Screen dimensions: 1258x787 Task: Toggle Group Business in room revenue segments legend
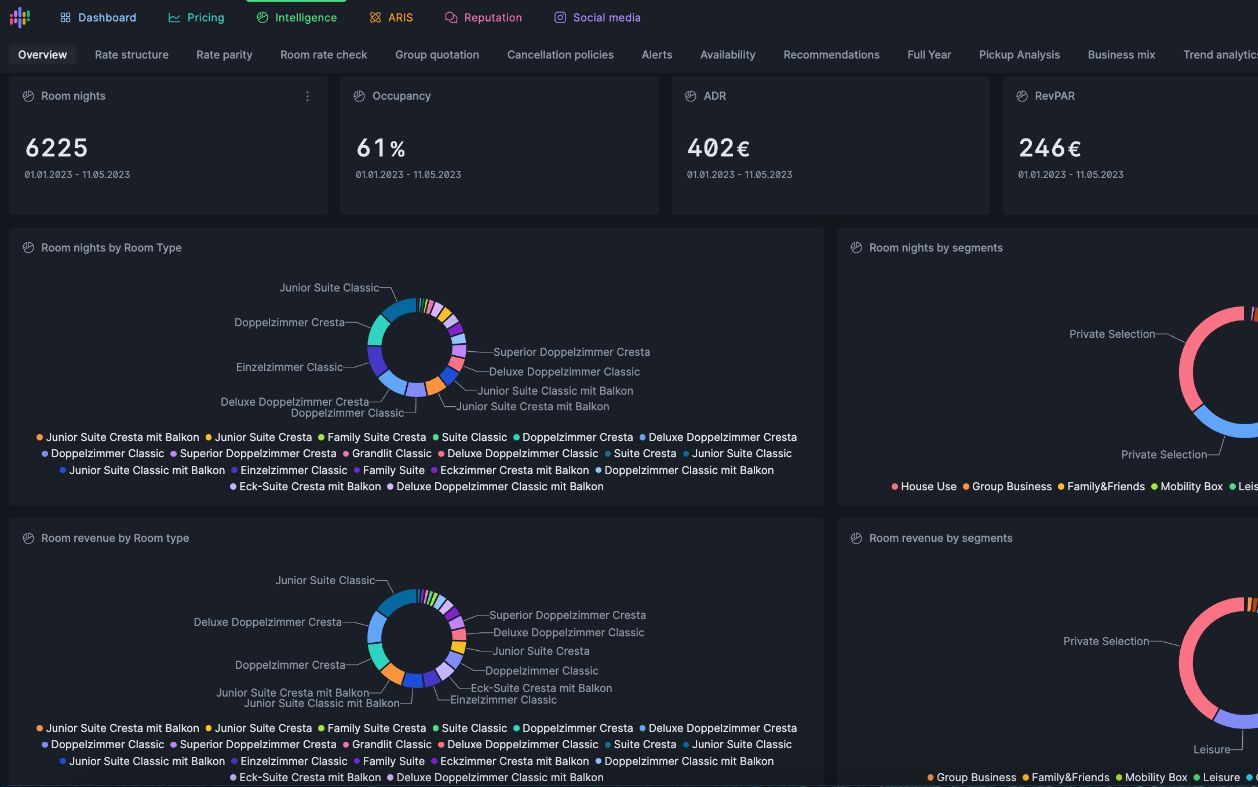(972, 777)
